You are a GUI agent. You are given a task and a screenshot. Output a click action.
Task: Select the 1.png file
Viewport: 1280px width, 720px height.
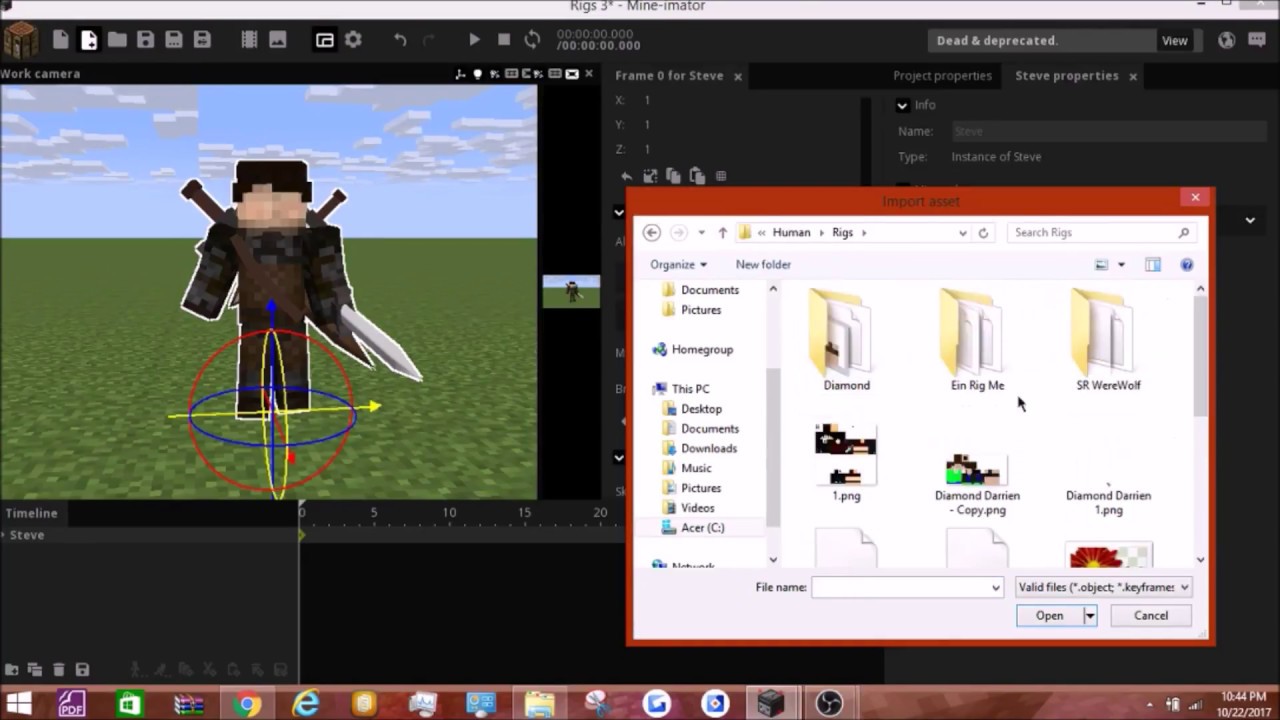(846, 462)
